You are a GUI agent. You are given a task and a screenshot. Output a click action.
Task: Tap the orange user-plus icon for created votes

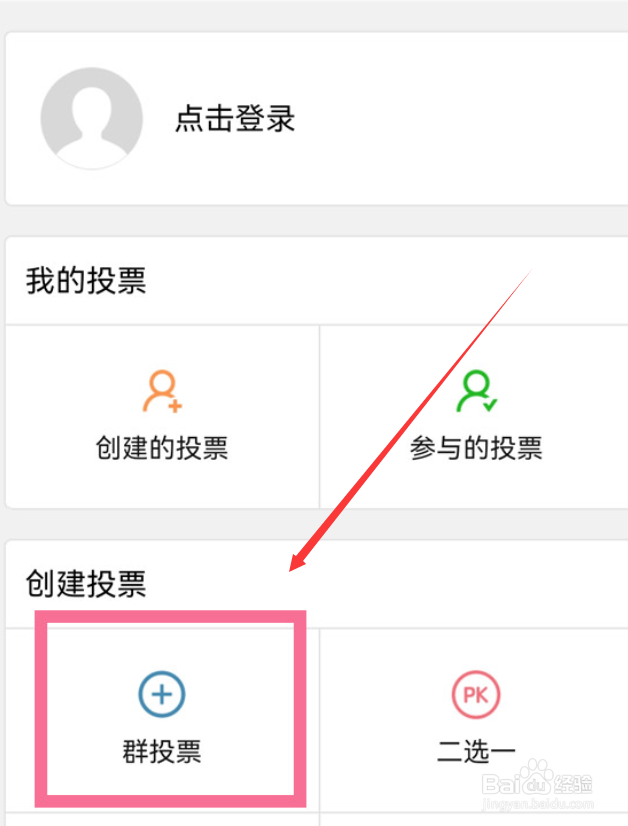[x=162, y=391]
